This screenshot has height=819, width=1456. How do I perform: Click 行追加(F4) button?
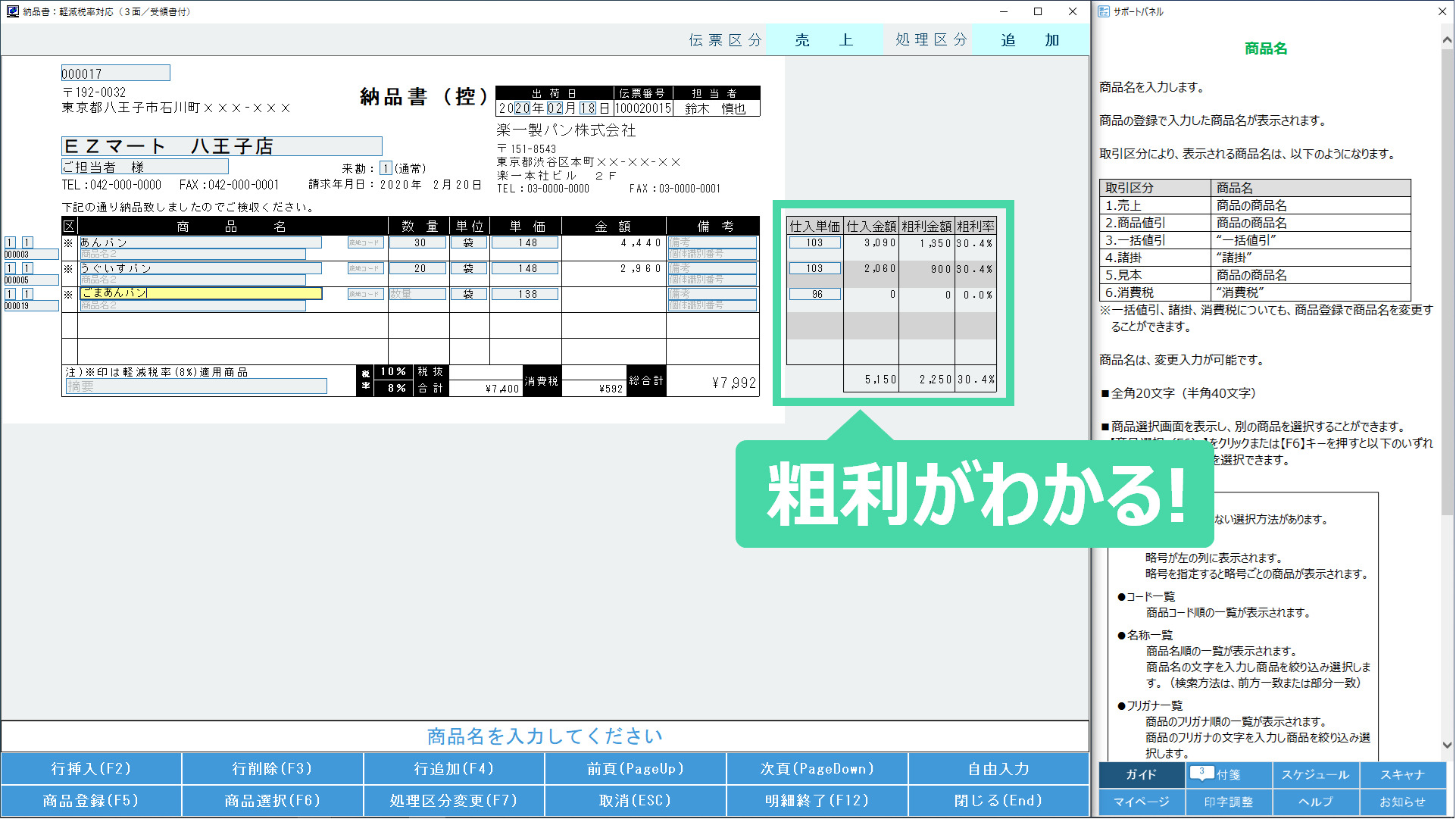(x=454, y=769)
